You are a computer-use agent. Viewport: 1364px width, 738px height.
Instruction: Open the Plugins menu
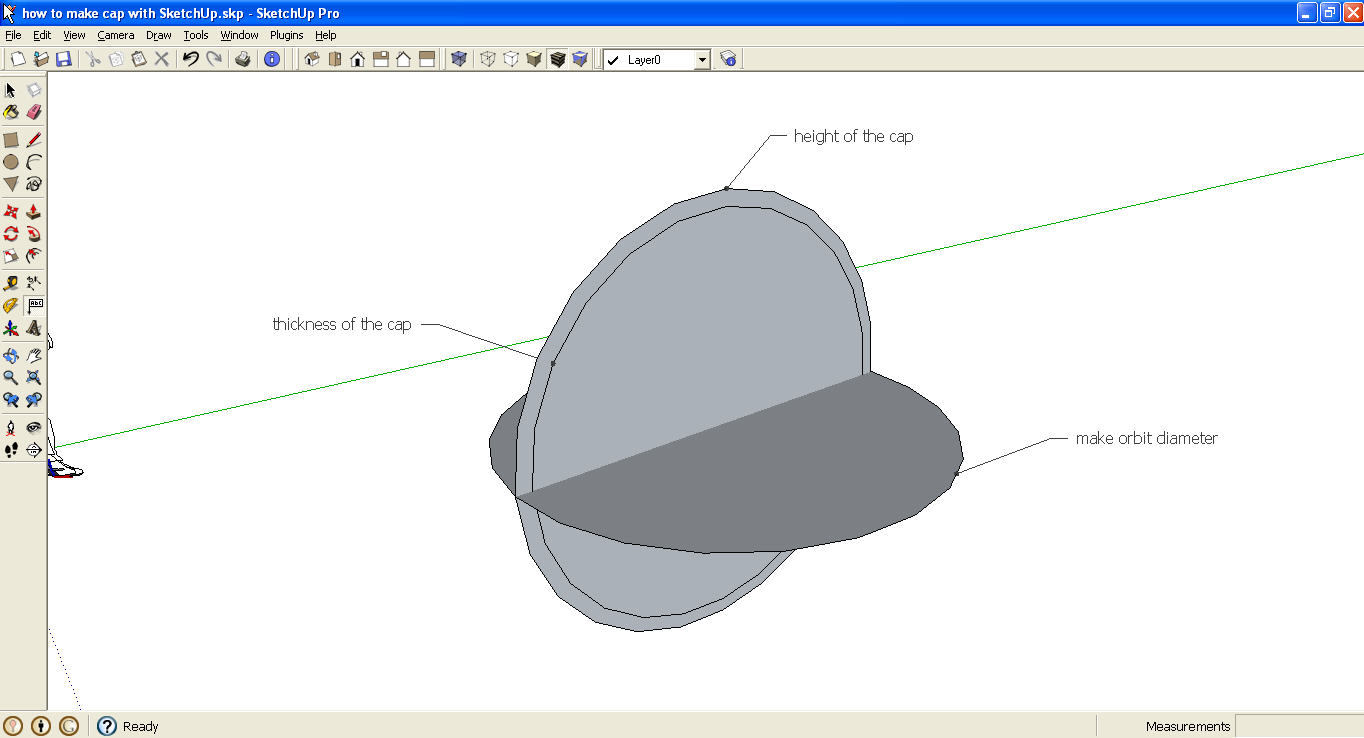286,35
